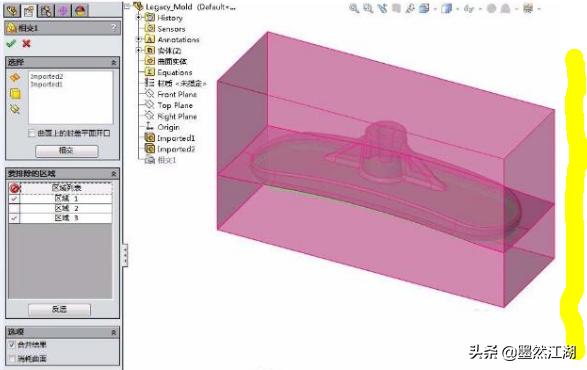Image resolution: width=587 pixels, height=370 pixels.
Task: Click the 反选 button
Action: [59, 309]
